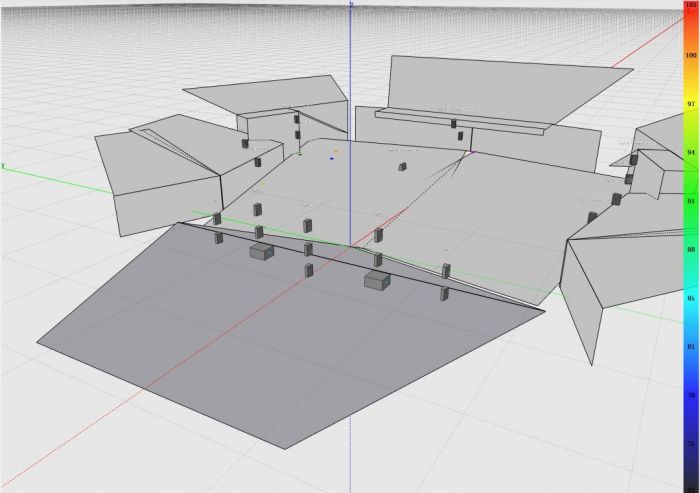Click the left large subwoofer box
This screenshot has height=493, width=700.
pos(262,252)
